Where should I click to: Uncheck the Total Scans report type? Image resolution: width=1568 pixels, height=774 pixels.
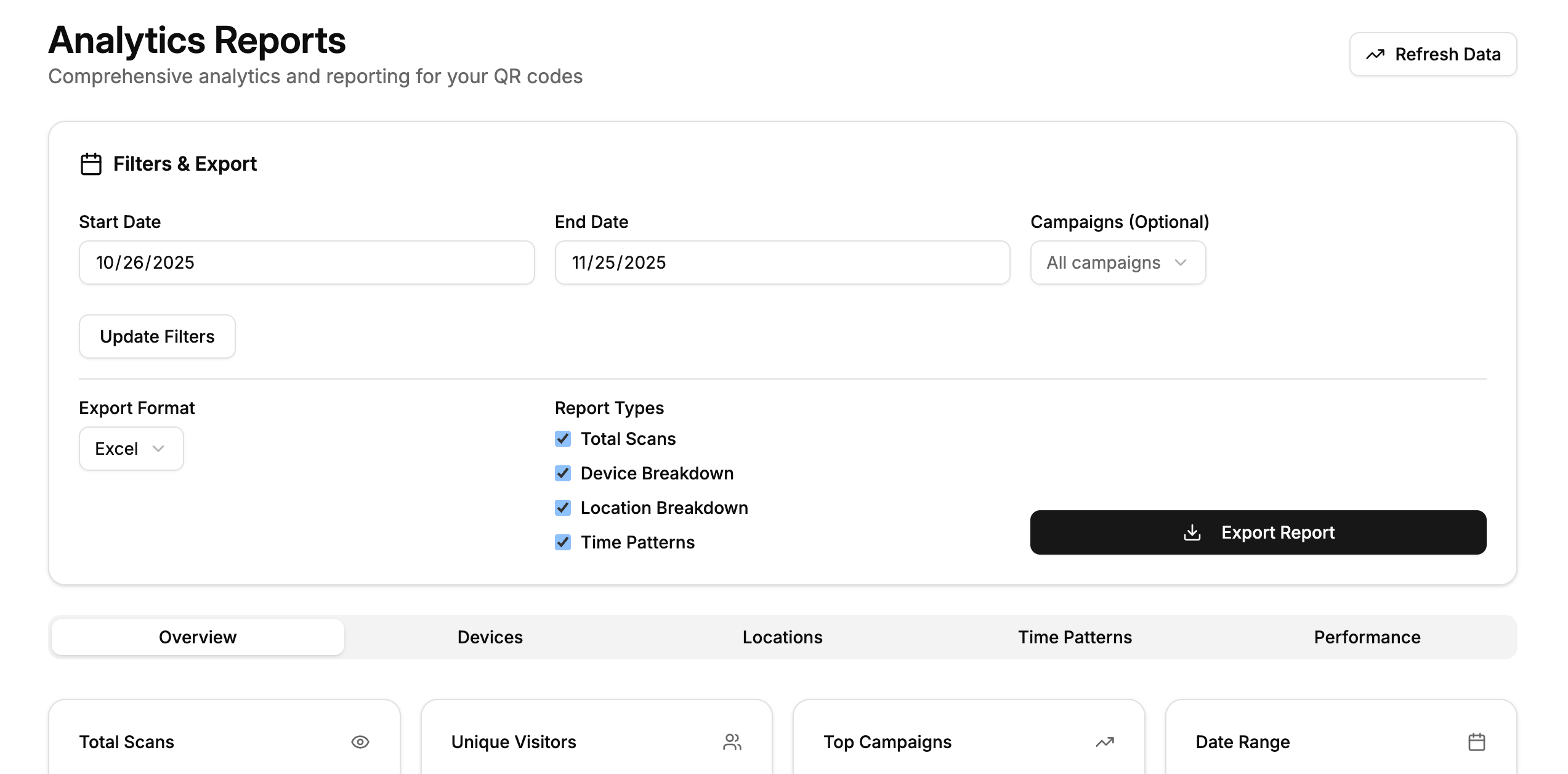[563, 439]
